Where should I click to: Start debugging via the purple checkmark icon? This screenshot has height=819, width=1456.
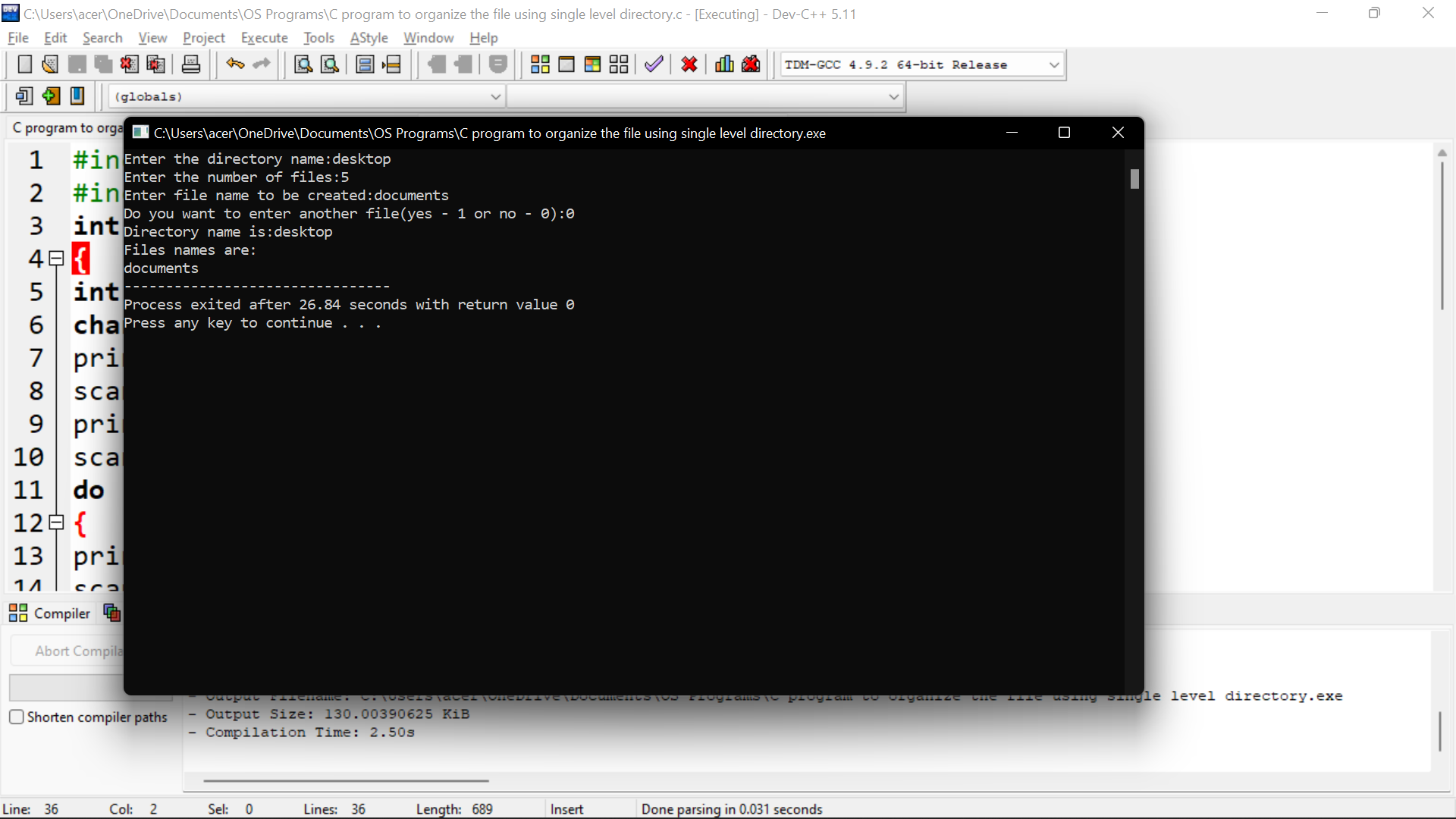tap(654, 64)
